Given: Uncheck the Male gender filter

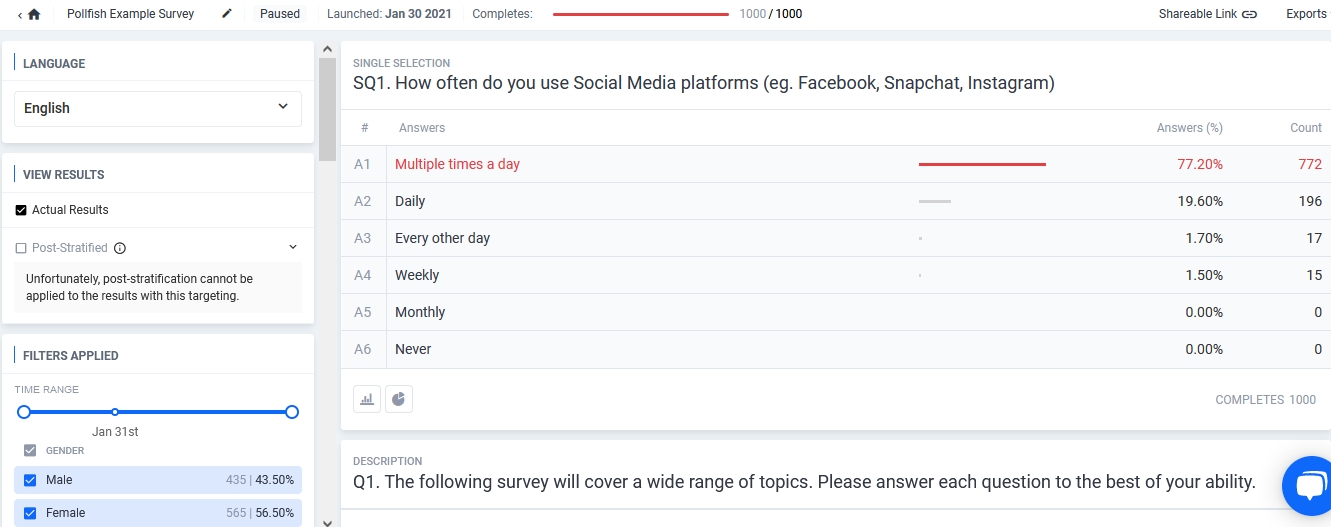Looking at the screenshot, I should click(30, 480).
